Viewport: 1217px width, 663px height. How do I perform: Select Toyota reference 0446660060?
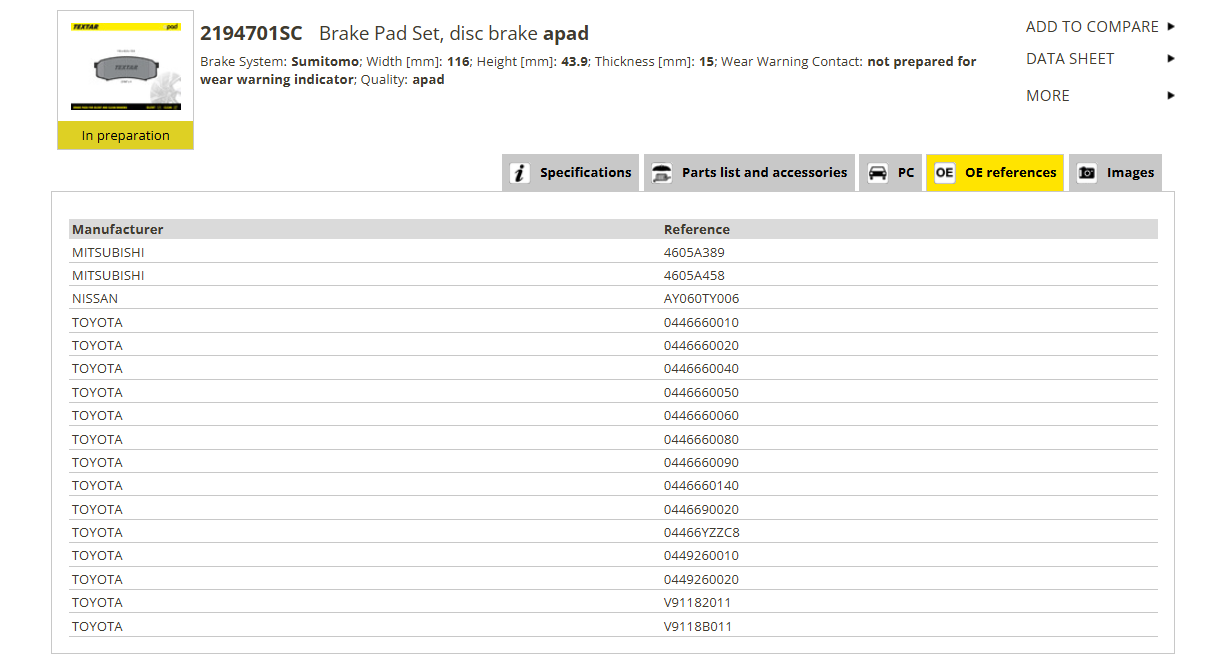pos(701,415)
